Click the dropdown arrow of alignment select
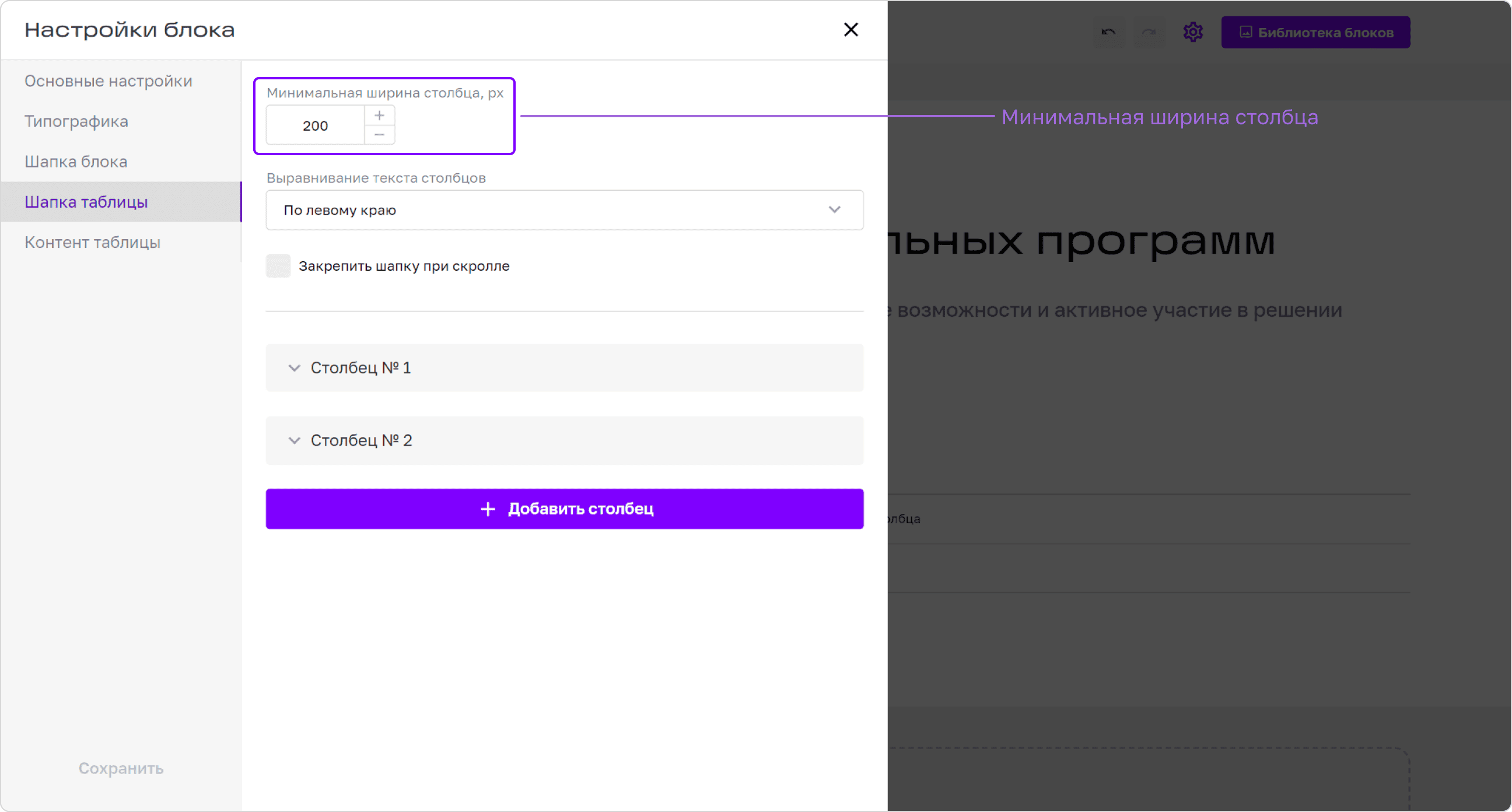This screenshot has height=812, width=1512. click(x=834, y=209)
